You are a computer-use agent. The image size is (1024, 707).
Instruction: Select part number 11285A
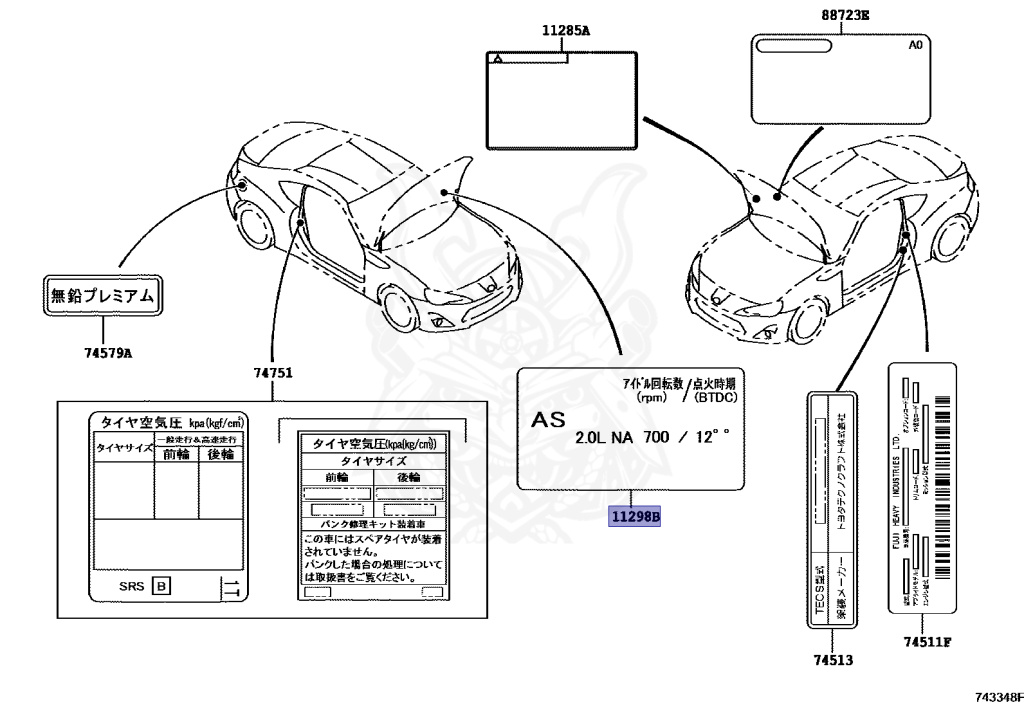pos(566,31)
